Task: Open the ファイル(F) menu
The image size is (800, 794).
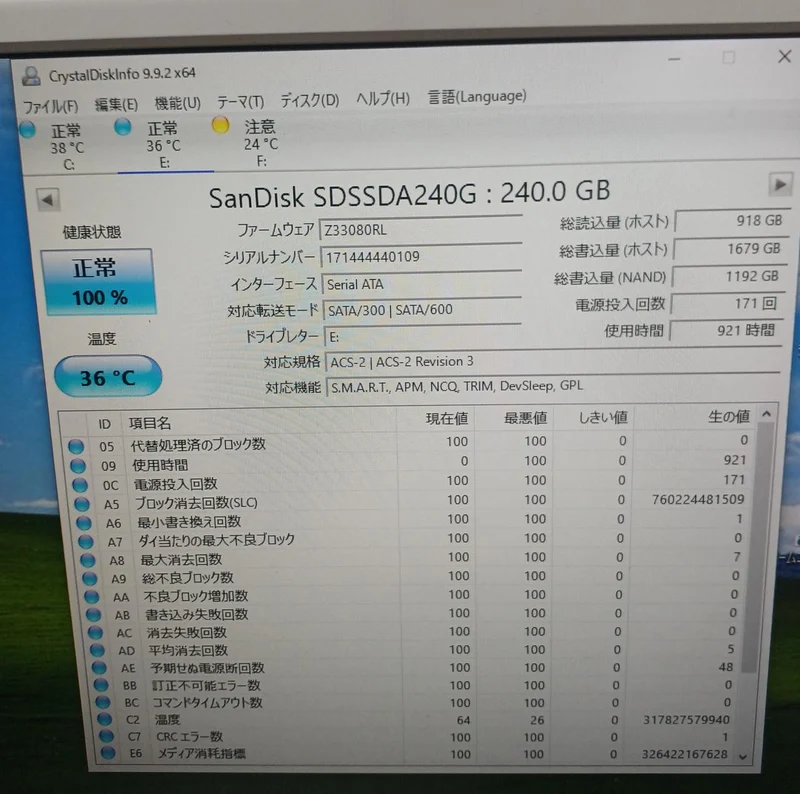Action: point(51,107)
